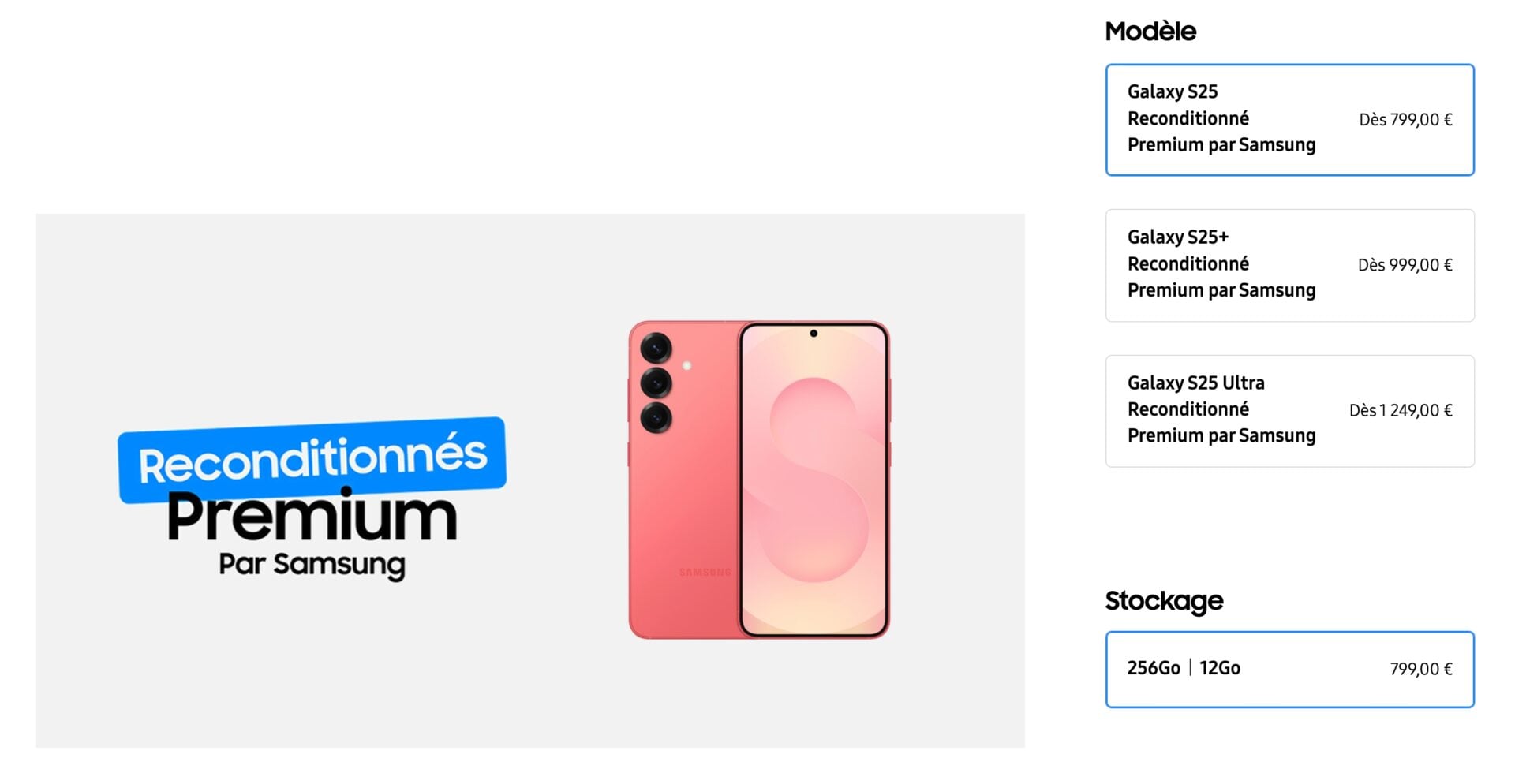Click the 799,00 € price in the Stockage section
This screenshot has height=784, width=1515.
coord(1420,668)
